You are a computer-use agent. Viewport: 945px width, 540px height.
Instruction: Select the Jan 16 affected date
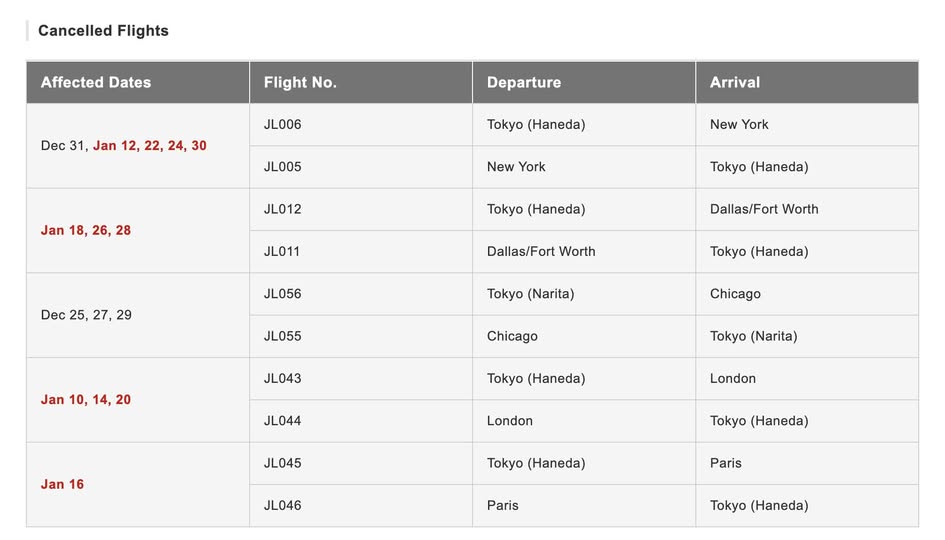point(62,485)
